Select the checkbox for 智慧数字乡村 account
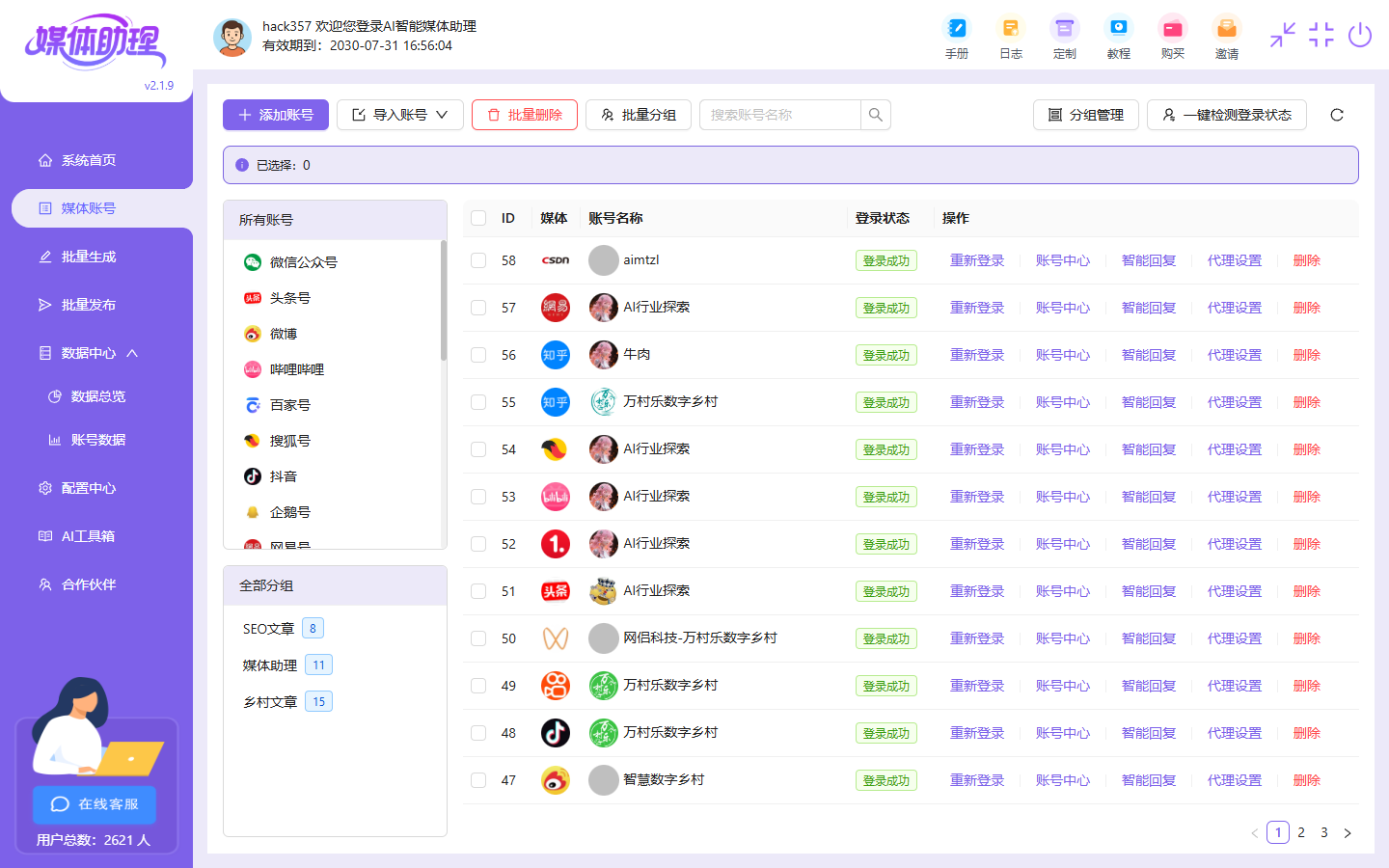The height and width of the screenshot is (868, 1389). pyautogui.click(x=478, y=779)
